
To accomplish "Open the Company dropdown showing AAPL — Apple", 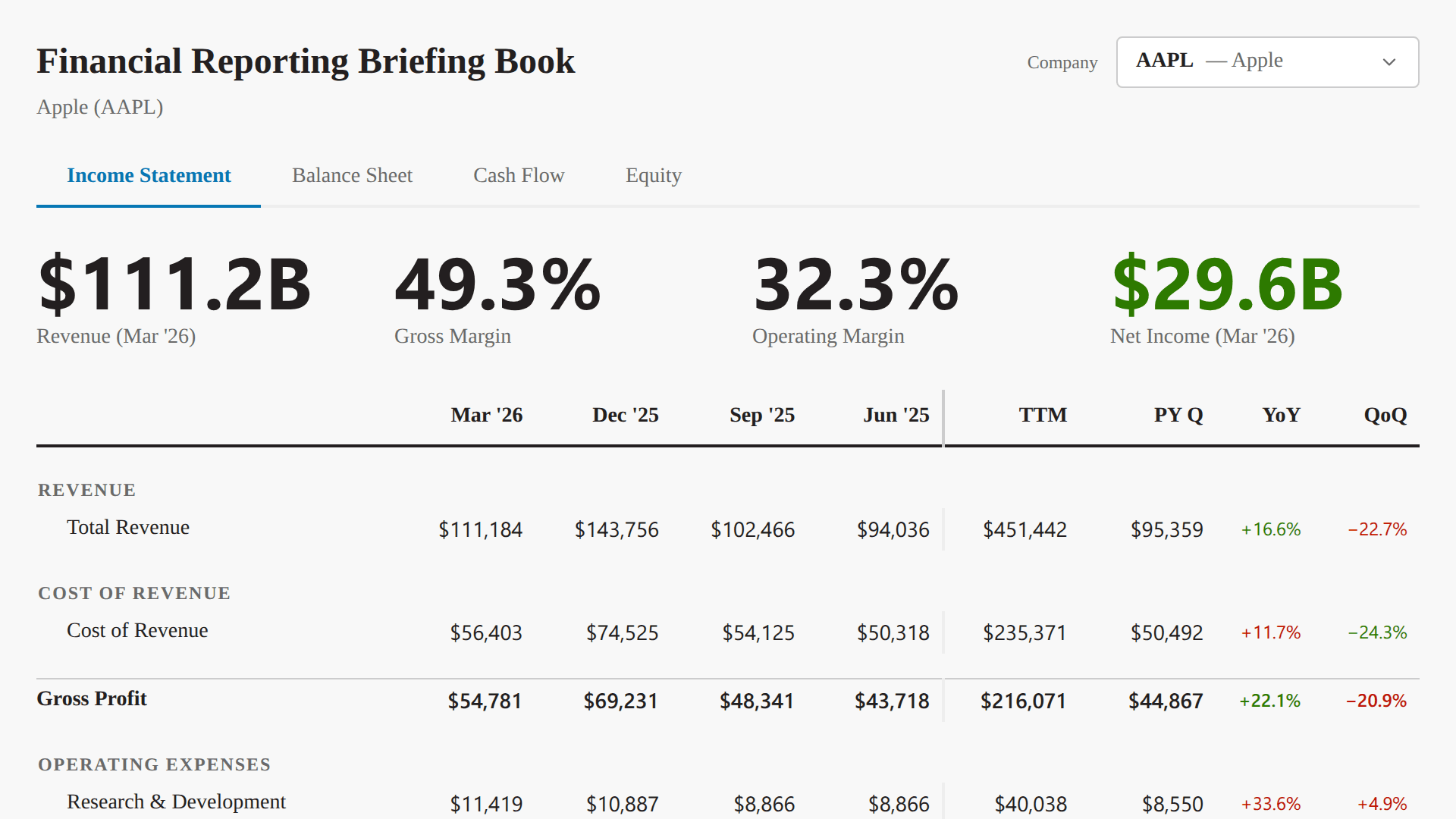I will point(1267,62).
